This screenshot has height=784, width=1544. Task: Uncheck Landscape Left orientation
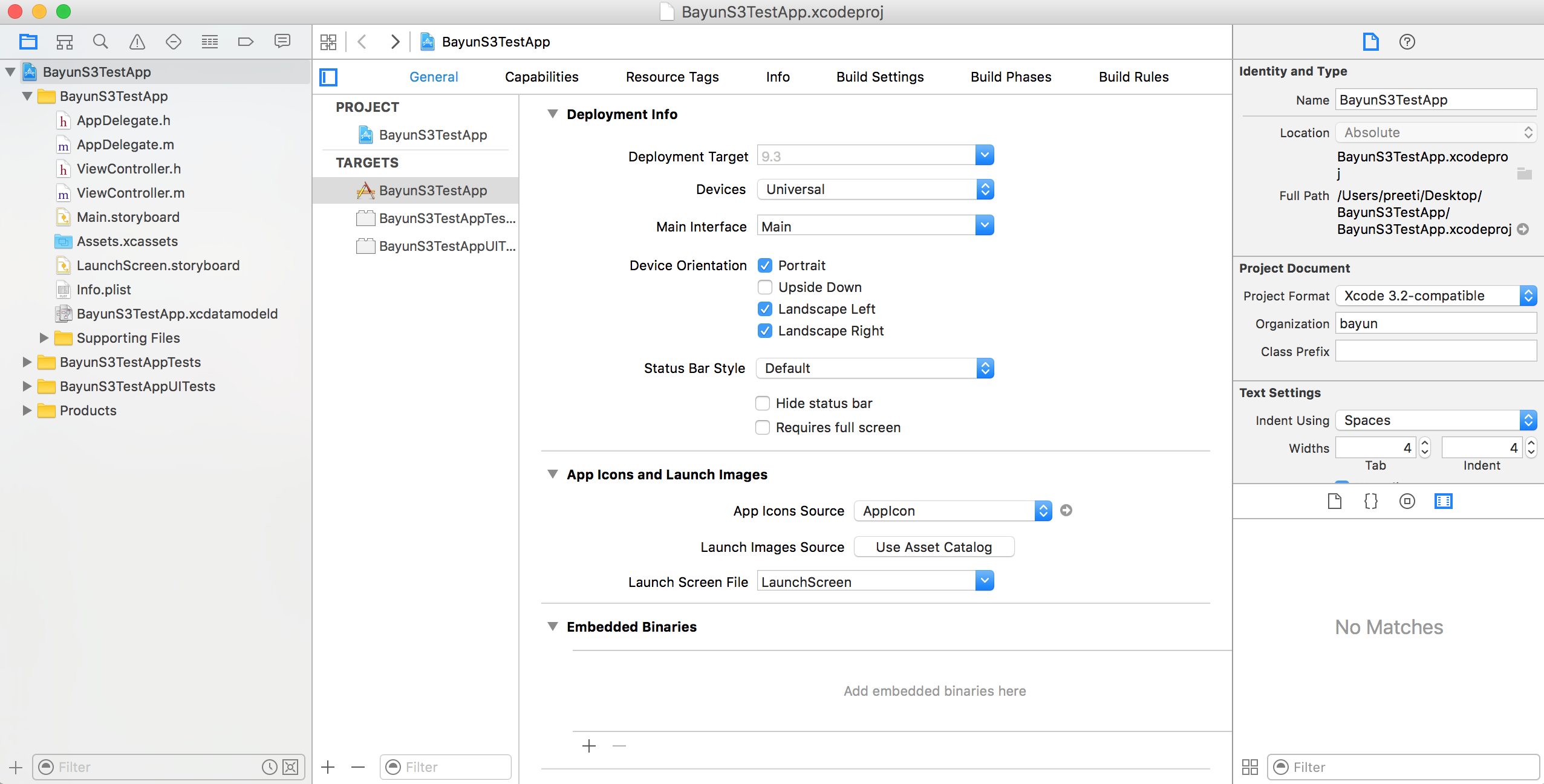[765, 309]
